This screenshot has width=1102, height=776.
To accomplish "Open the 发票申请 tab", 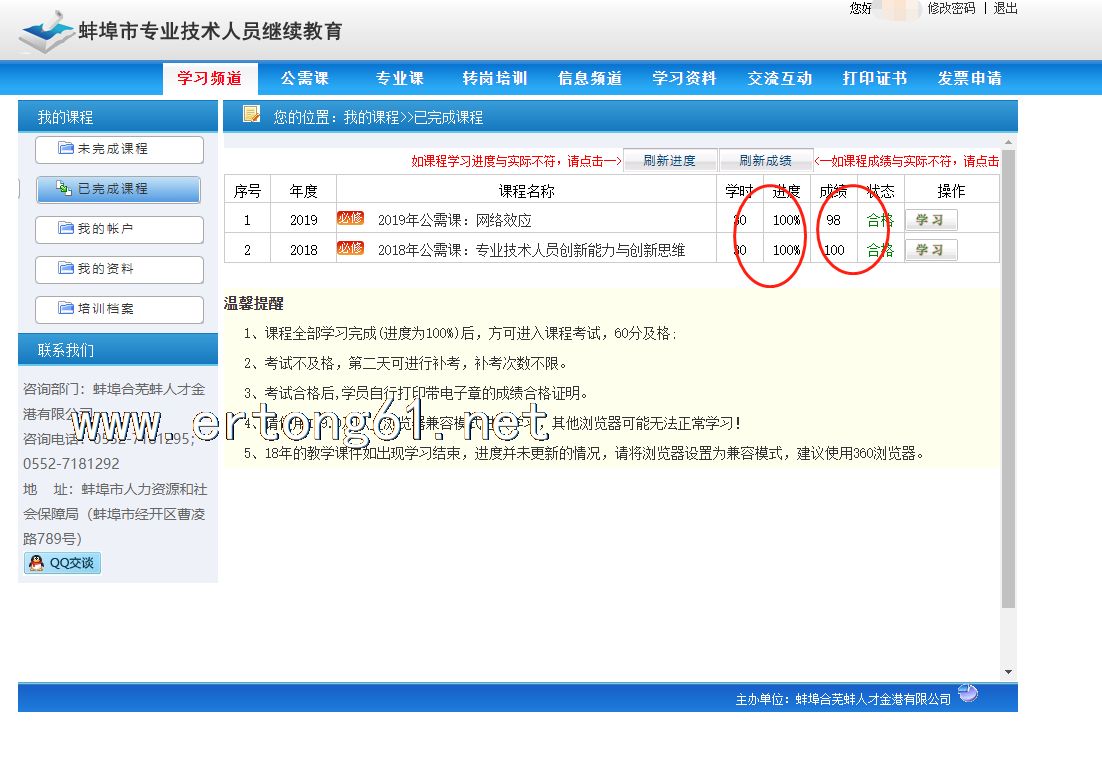I will (969, 78).
